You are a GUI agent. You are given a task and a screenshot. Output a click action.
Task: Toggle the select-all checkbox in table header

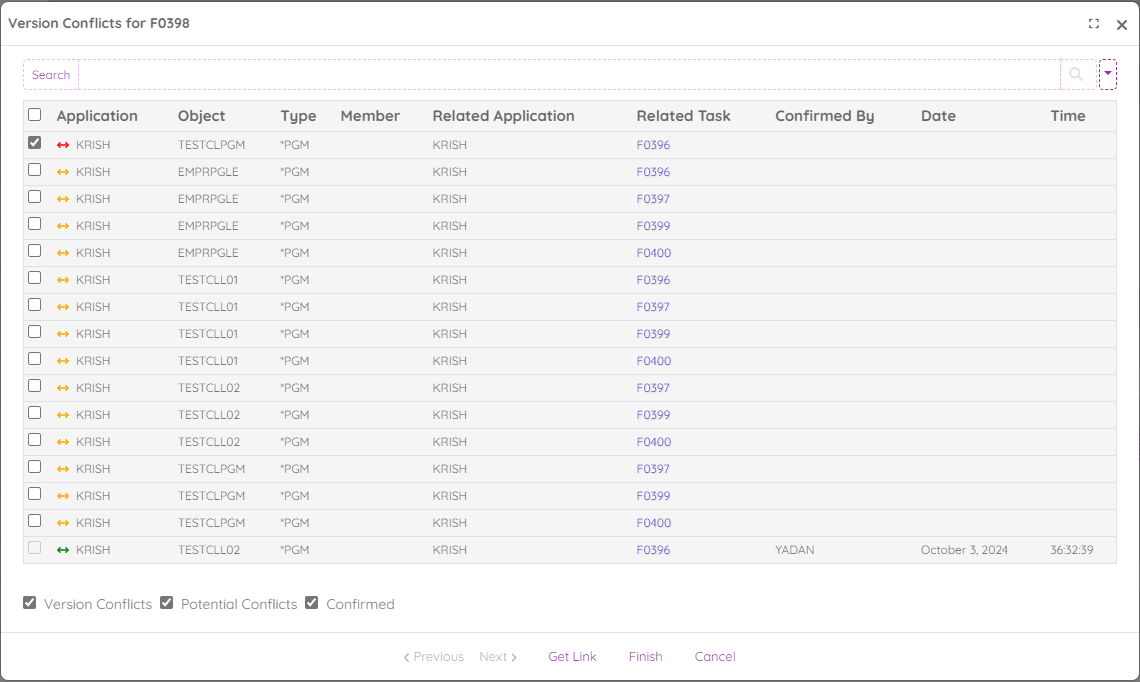pyautogui.click(x=35, y=115)
